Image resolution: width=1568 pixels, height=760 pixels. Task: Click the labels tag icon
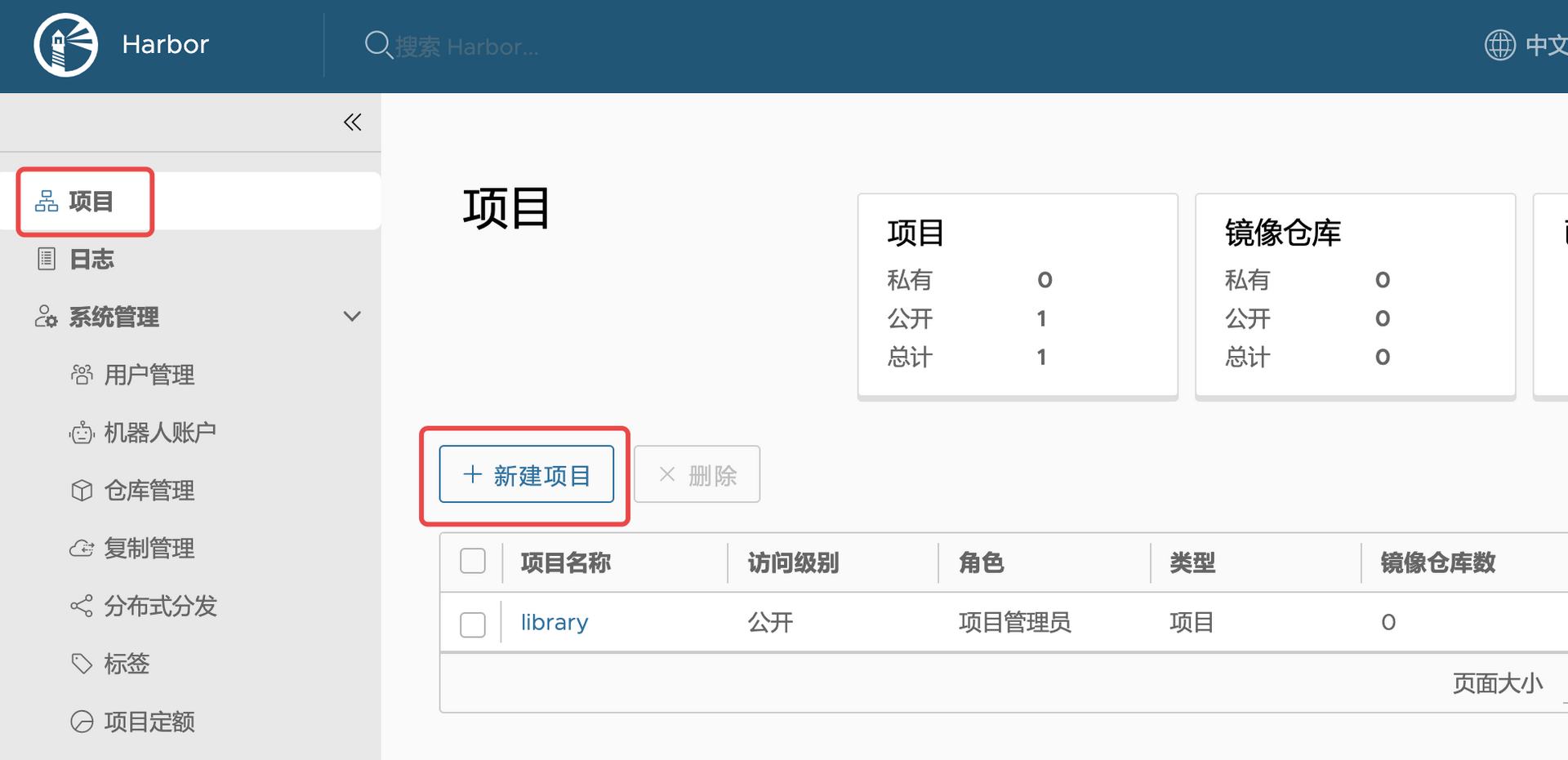pyautogui.click(x=82, y=664)
